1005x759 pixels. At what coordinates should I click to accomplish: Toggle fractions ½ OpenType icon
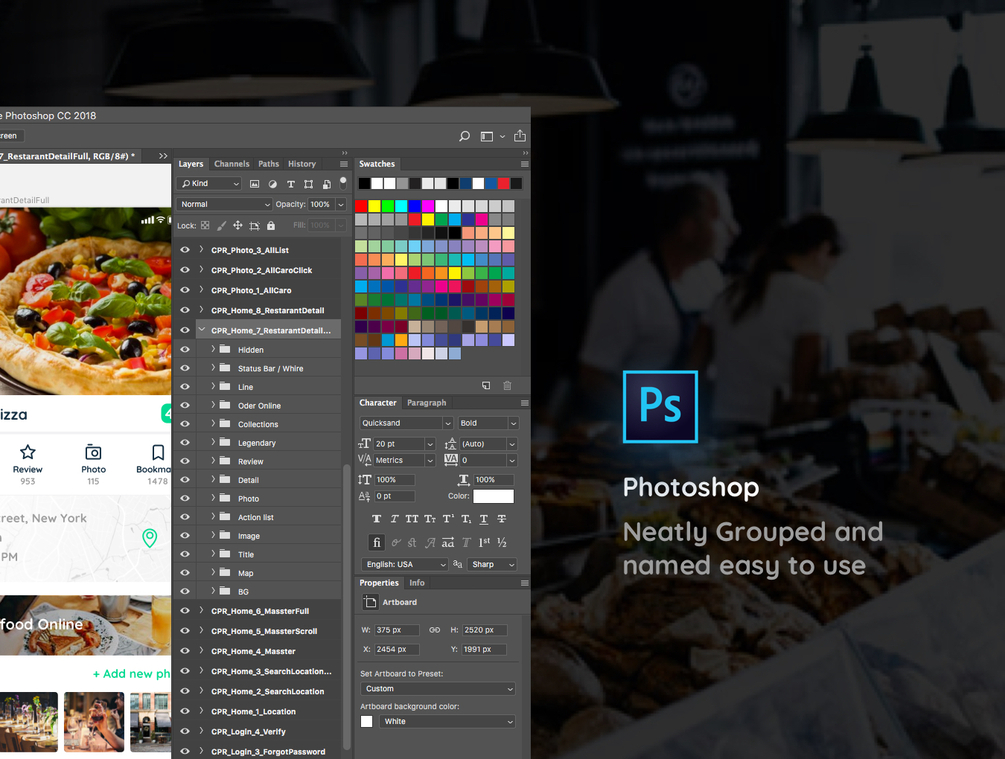coord(502,542)
